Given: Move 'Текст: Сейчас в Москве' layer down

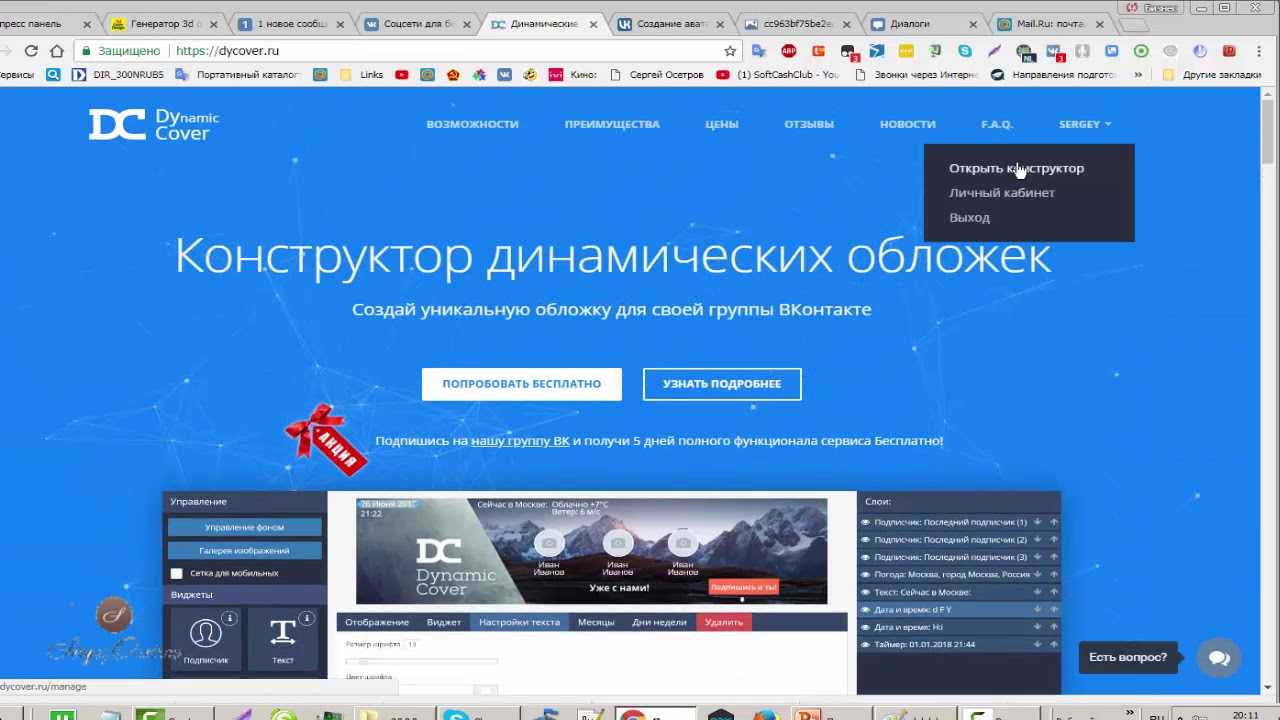Looking at the screenshot, I should tap(1038, 592).
